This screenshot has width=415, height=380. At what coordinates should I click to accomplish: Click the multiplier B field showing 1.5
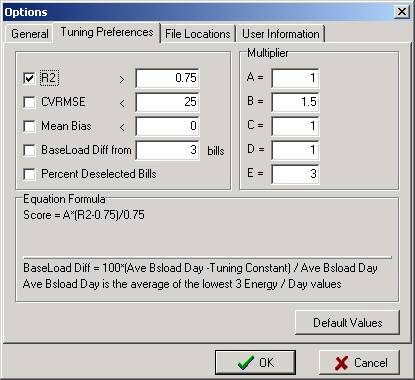point(295,102)
